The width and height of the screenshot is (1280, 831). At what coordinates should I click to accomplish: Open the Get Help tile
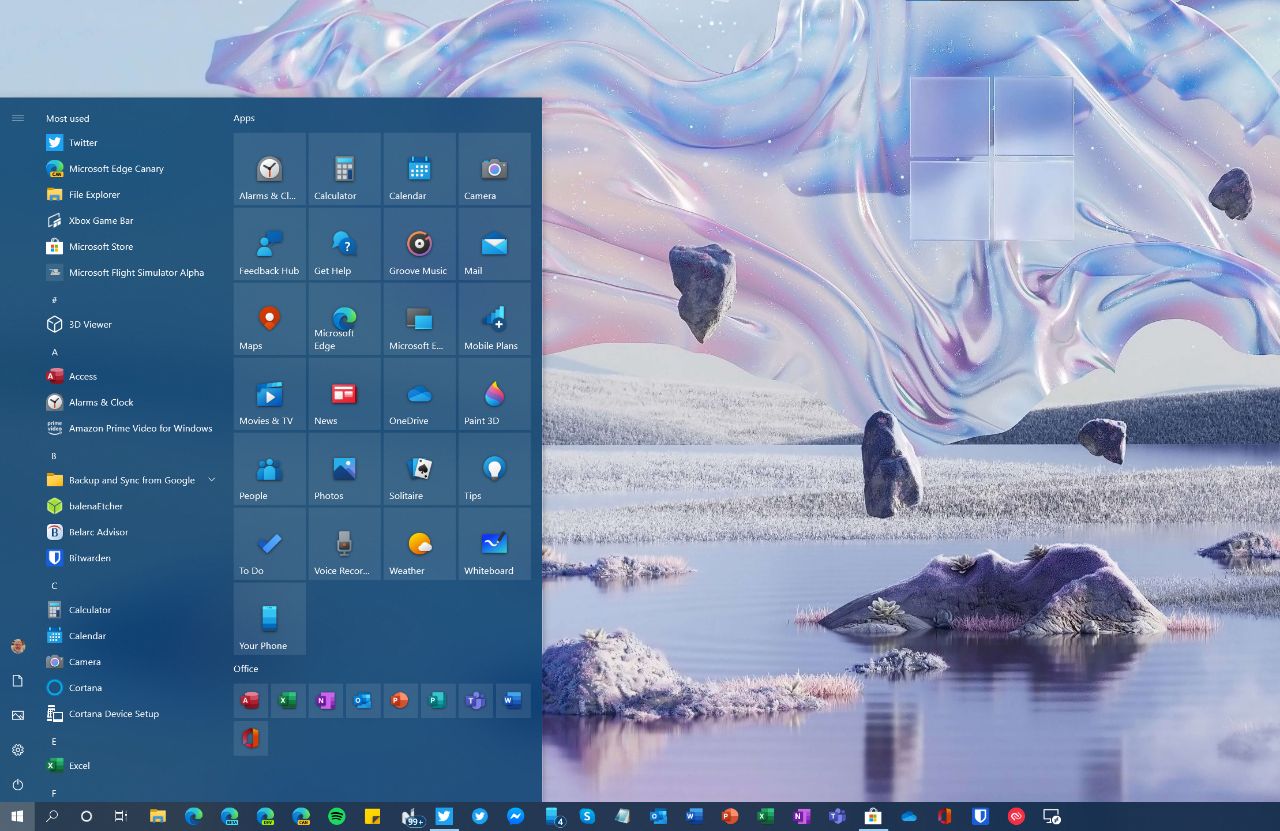[x=344, y=244]
